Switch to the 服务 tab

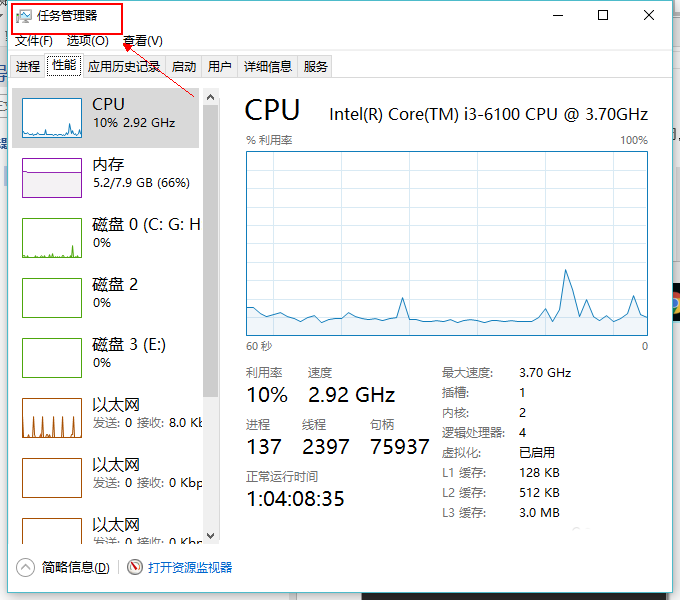(x=315, y=66)
